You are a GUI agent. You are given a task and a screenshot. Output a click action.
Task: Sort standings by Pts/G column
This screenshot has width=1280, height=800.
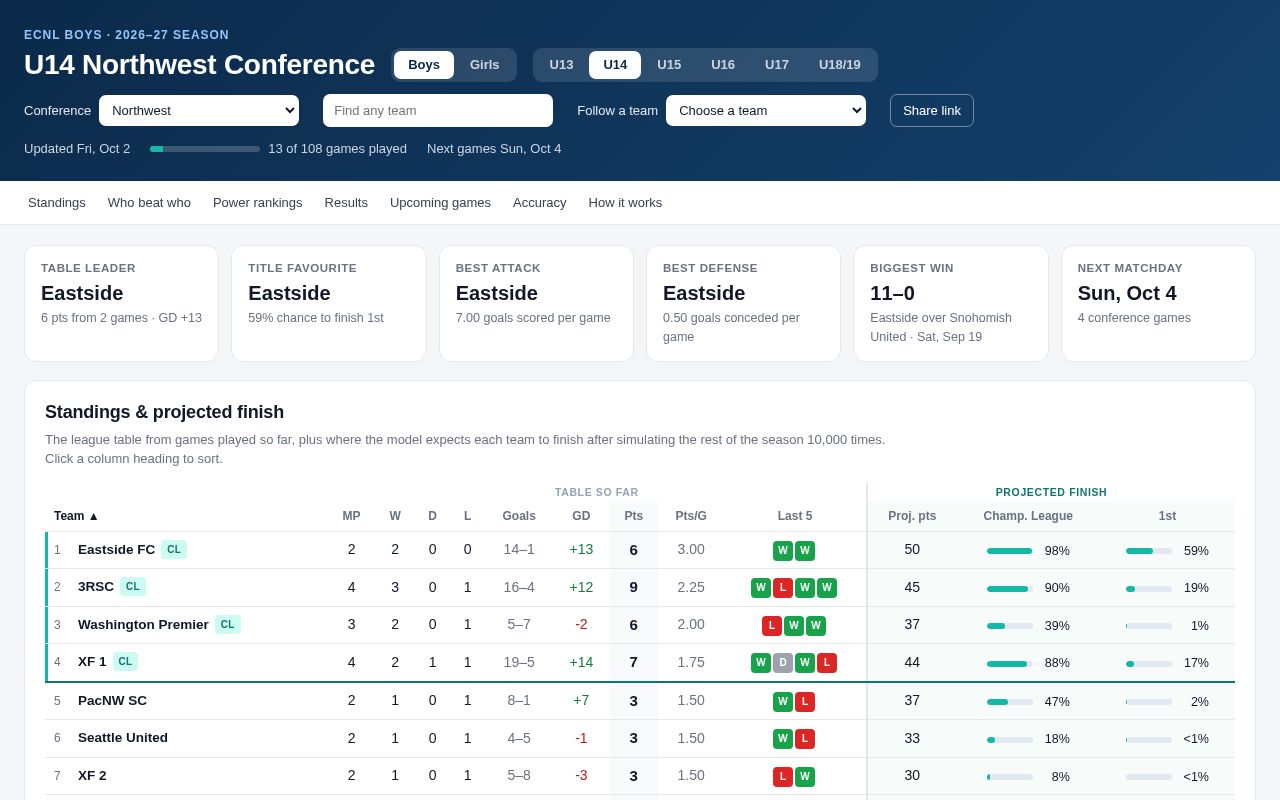691,516
